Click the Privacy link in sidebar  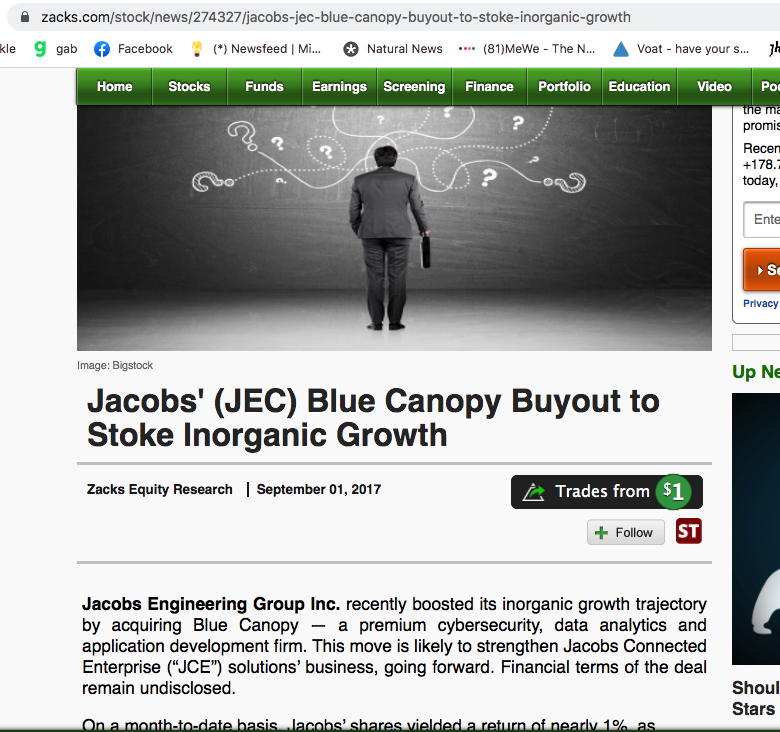point(761,303)
